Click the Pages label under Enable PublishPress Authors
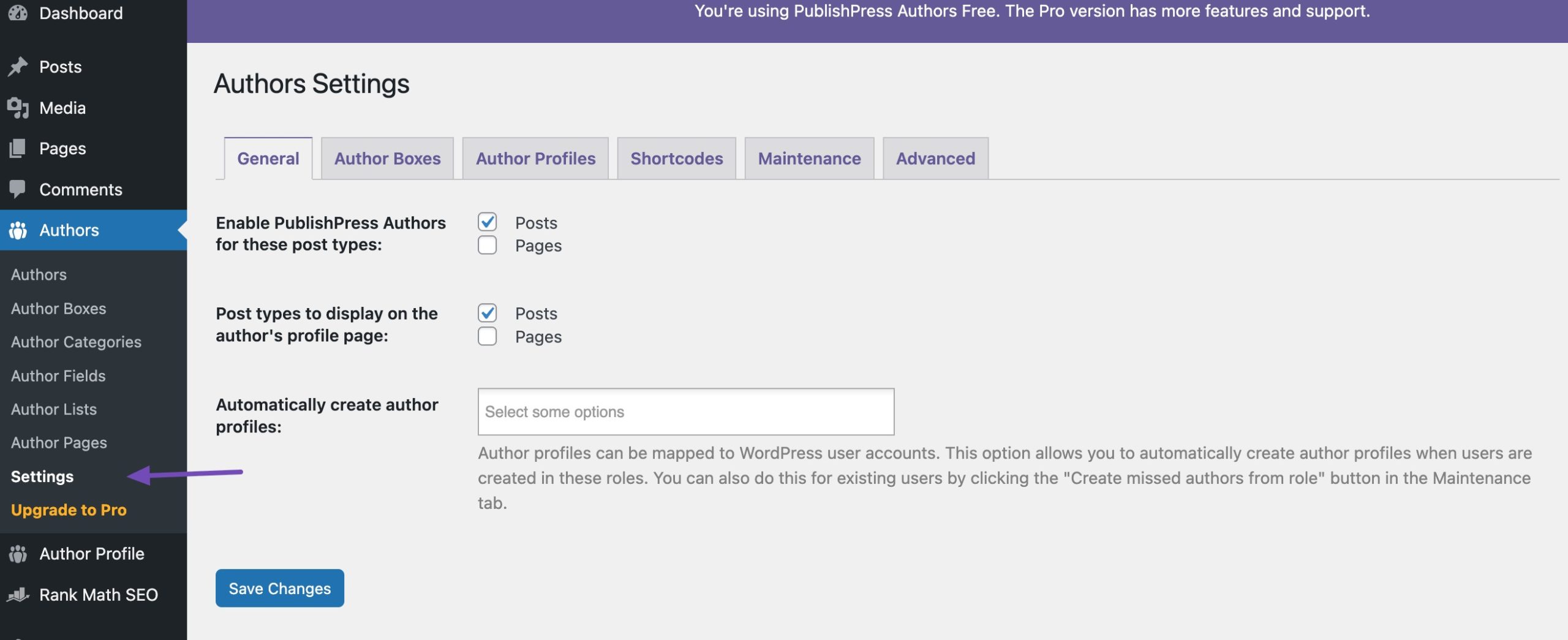 point(538,246)
